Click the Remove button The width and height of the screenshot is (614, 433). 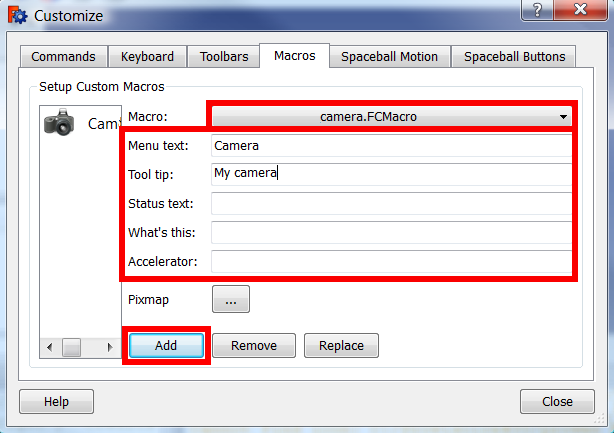click(254, 345)
